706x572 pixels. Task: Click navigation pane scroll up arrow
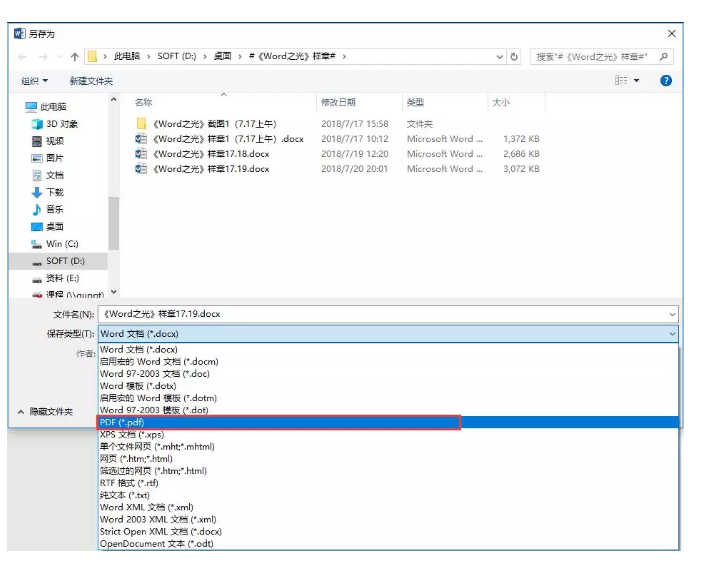[113, 100]
